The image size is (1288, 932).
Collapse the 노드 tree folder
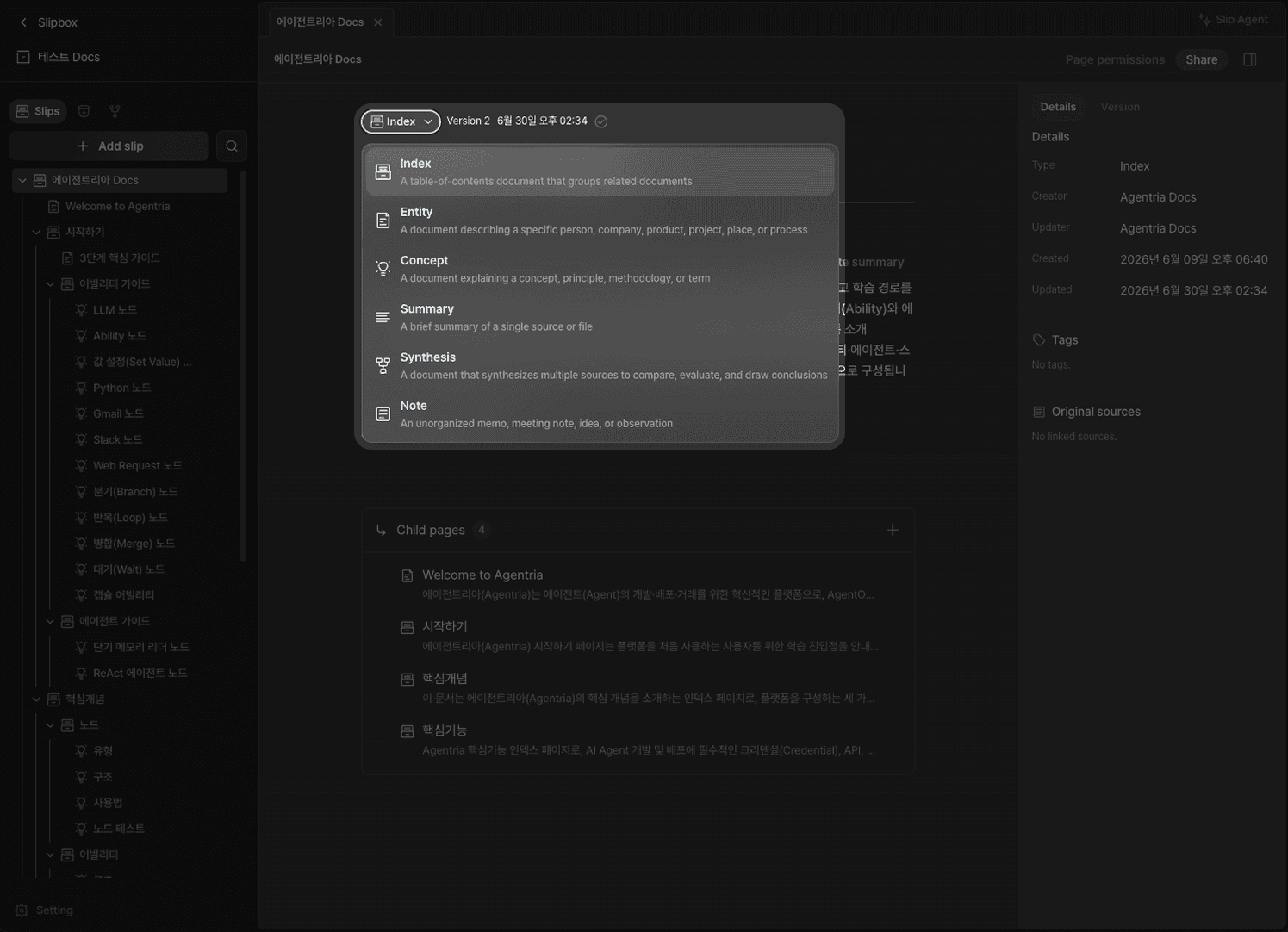tap(50, 724)
